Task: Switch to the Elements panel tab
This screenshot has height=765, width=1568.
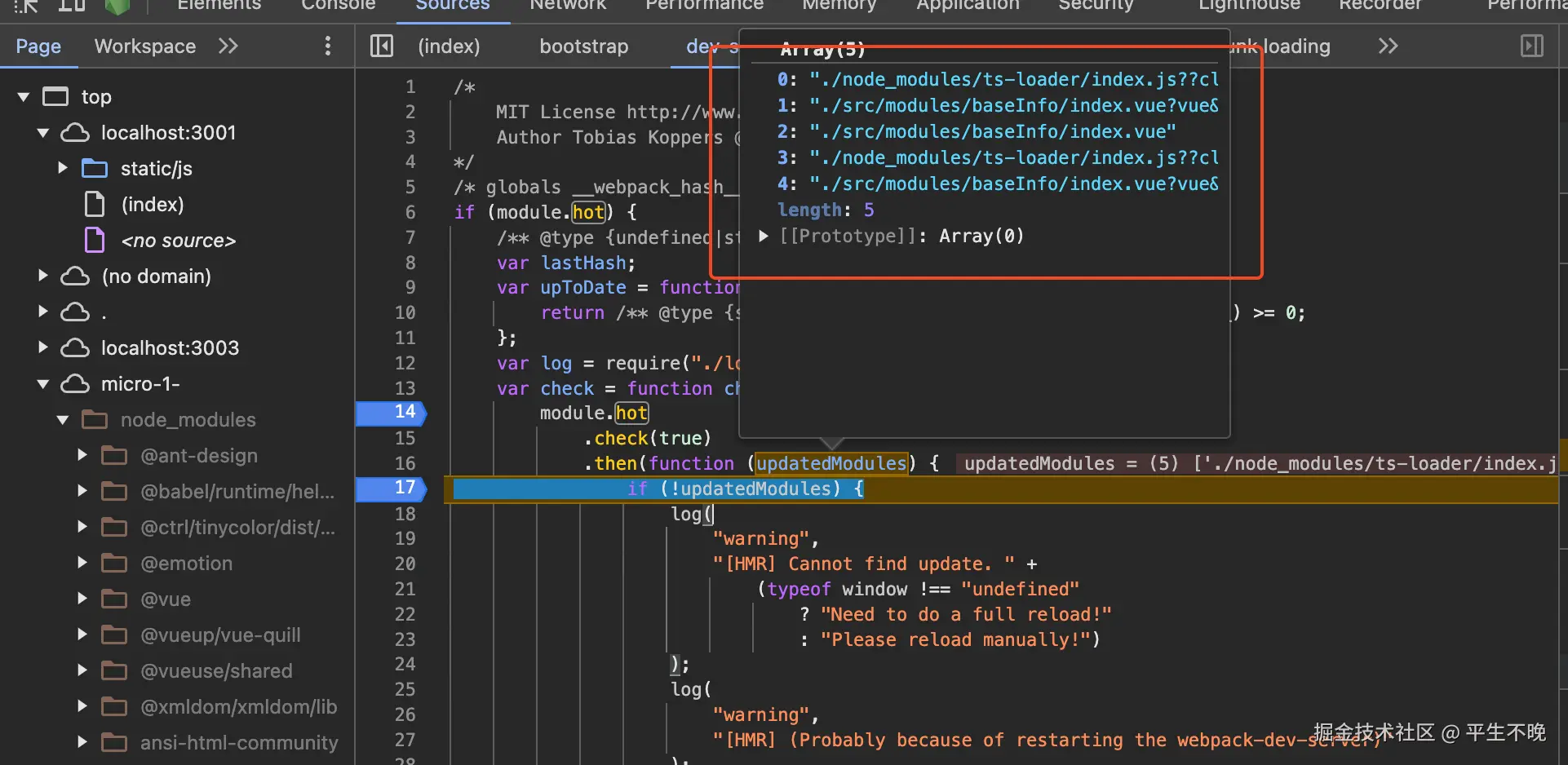Action: (x=219, y=5)
